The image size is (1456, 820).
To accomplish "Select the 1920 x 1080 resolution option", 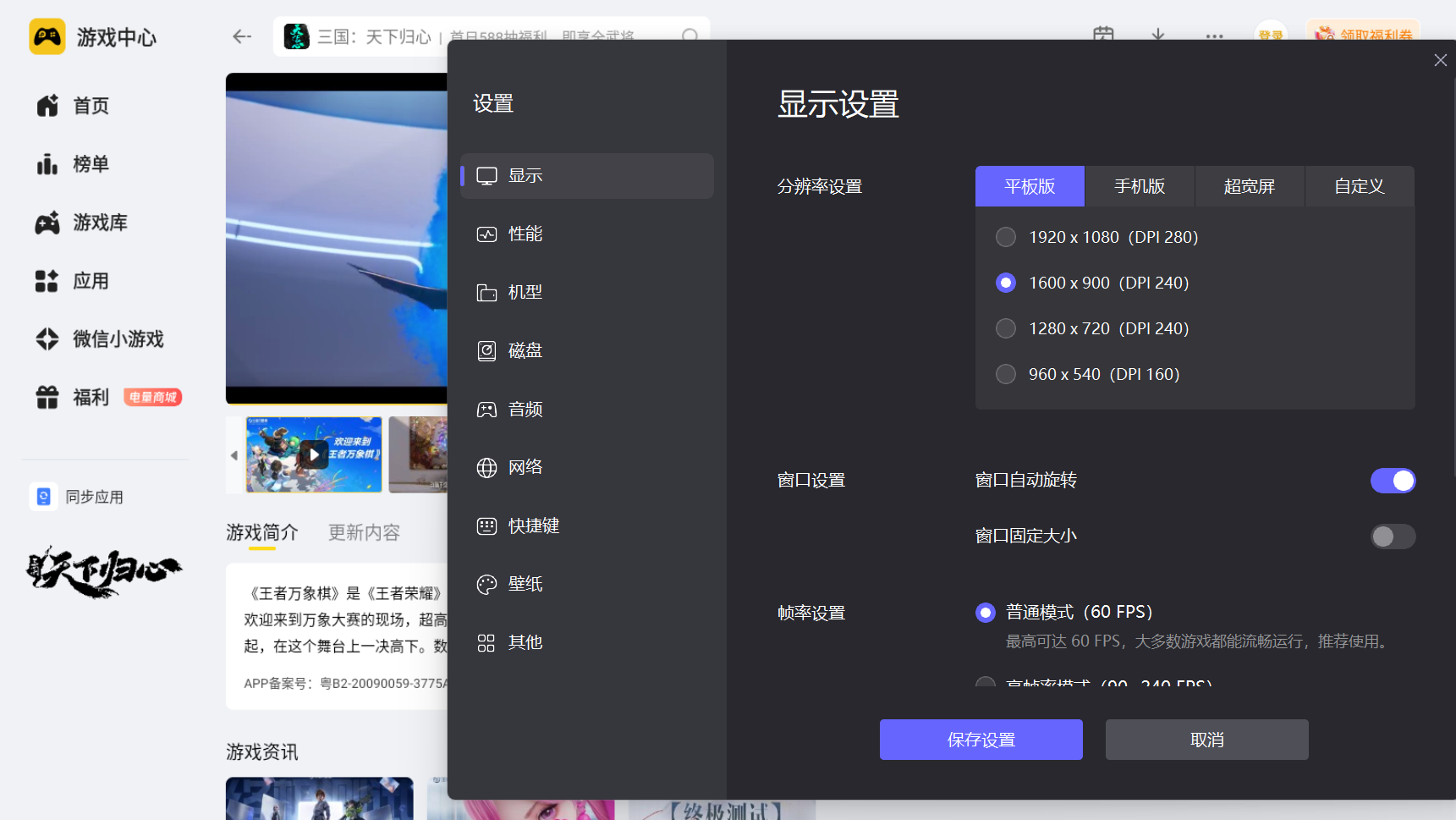I will tap(1006, 238).
